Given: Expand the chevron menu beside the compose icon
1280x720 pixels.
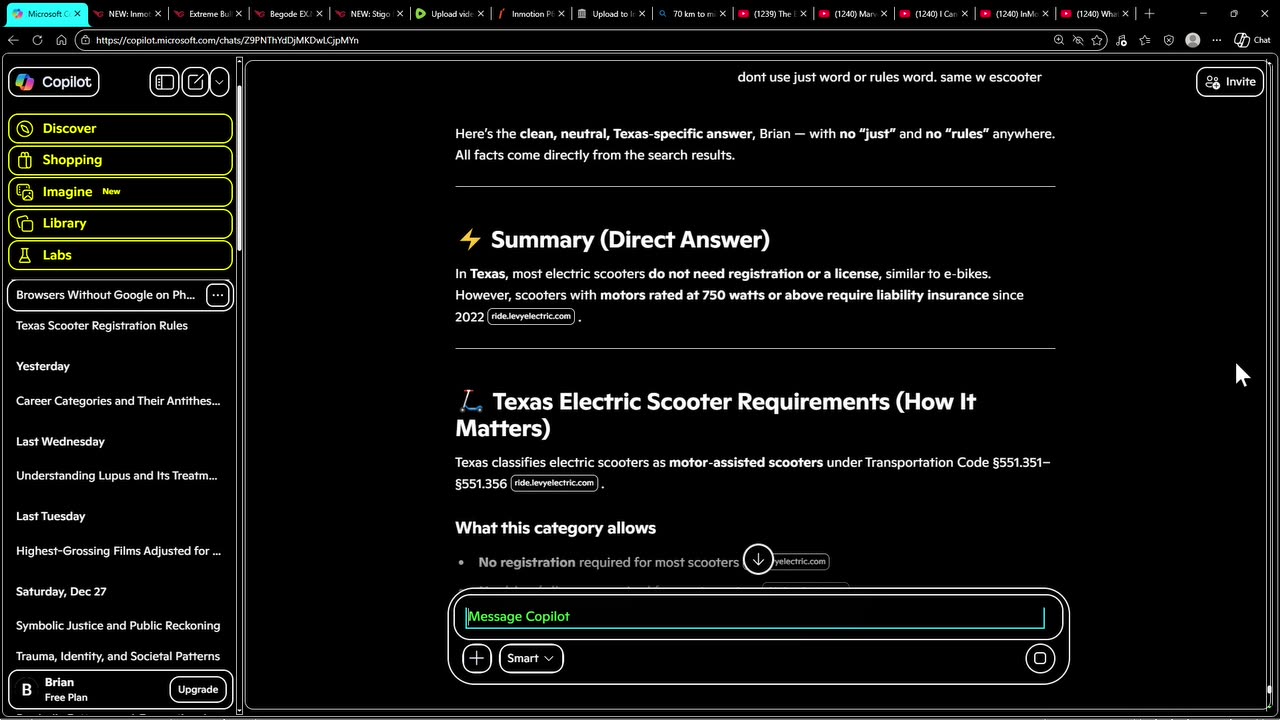Looking at the screenshot, I should pyautogui.click(x=219, y=82).
